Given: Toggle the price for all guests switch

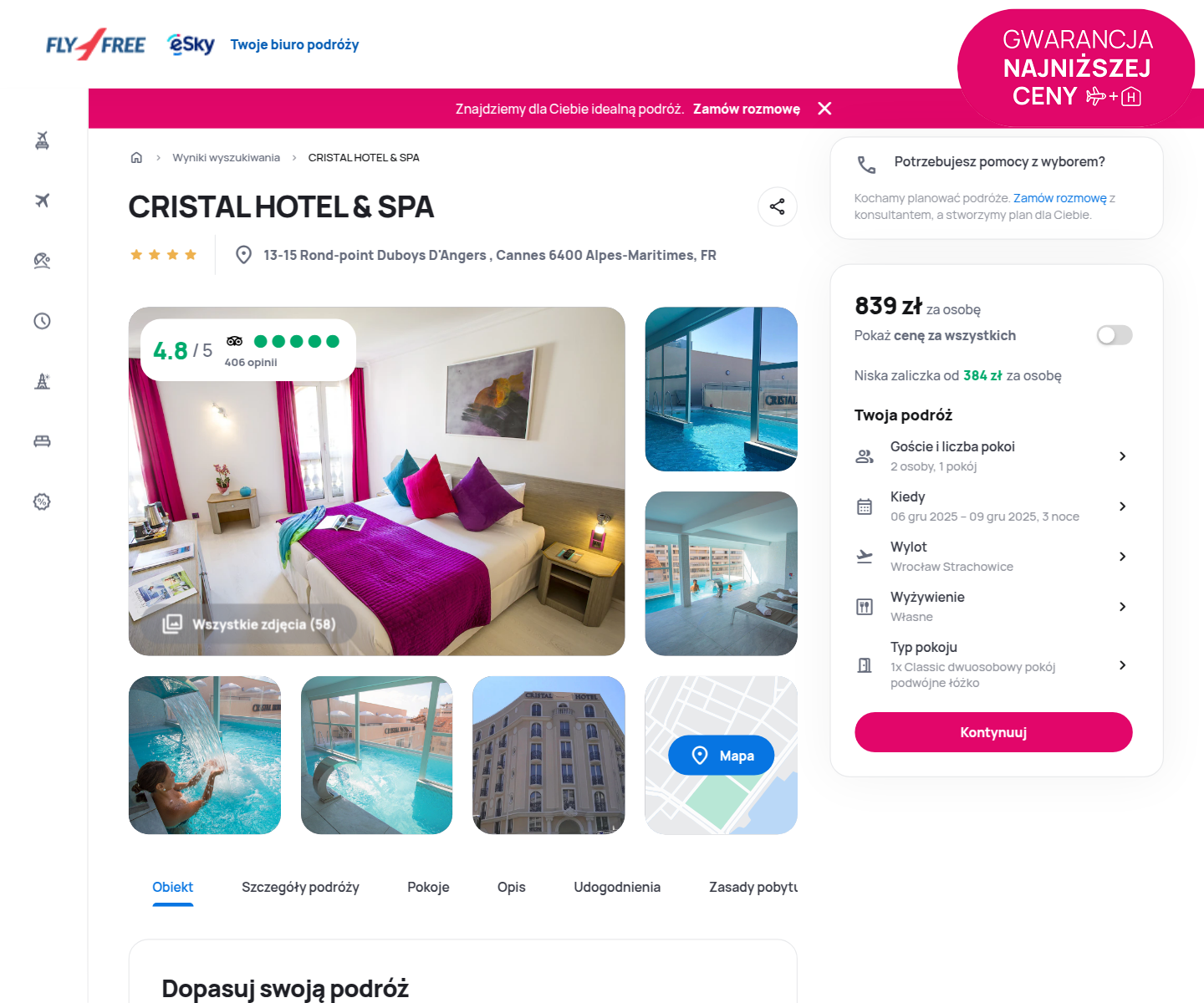Looking at the screenshot, I should (1115, 335).
